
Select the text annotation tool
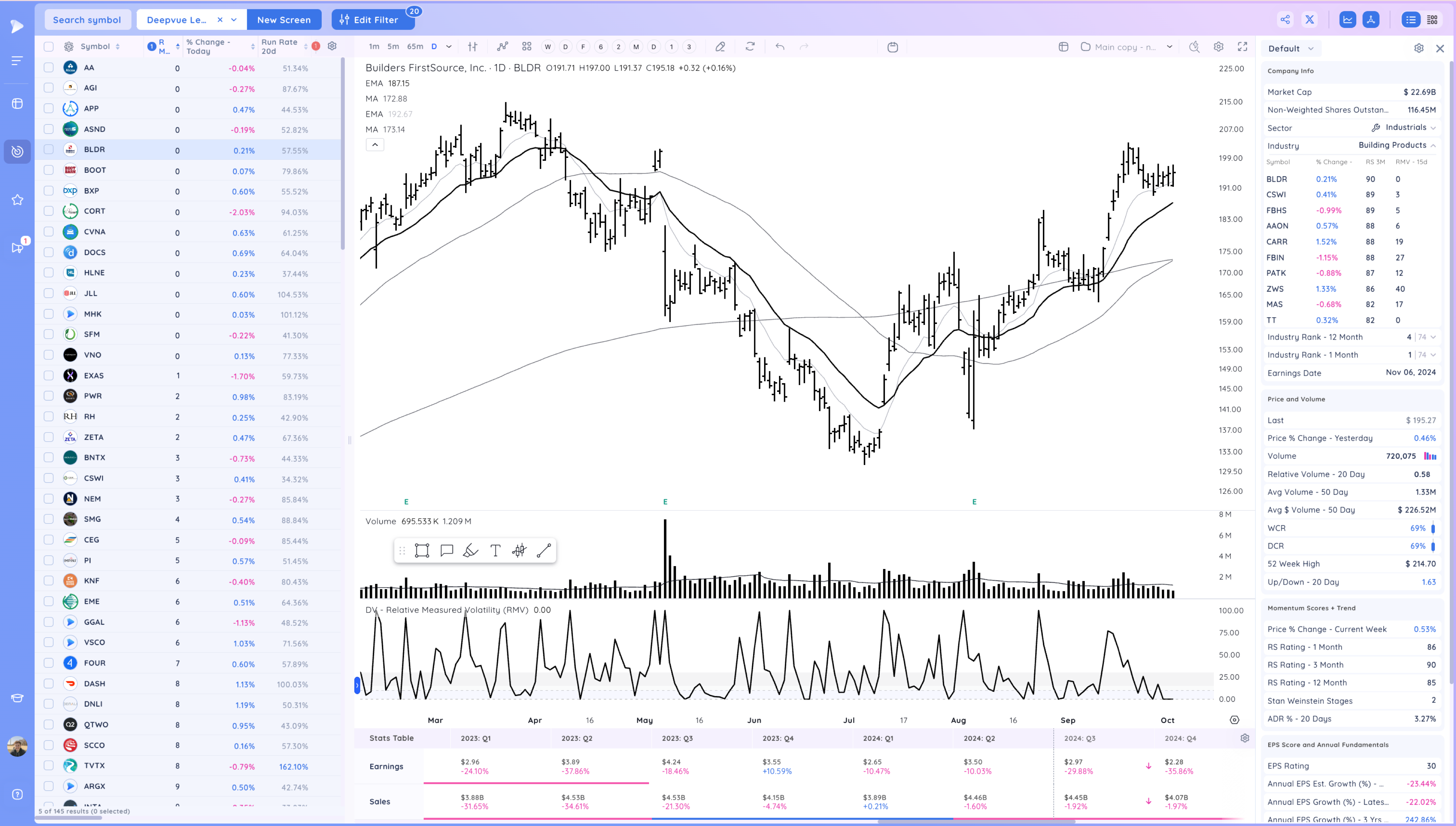(495, 550)
